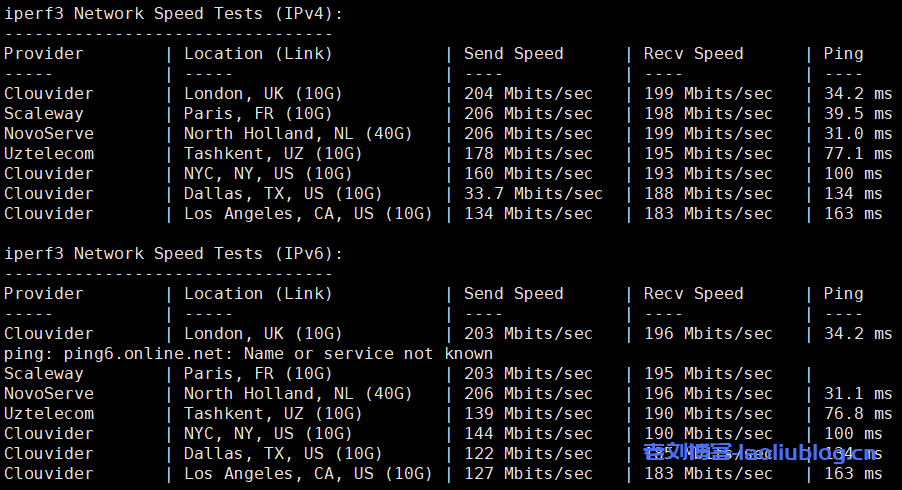Click the 77.1 ms ping value
The width and height of the screenshot is (902, 490).
[857, 153]
